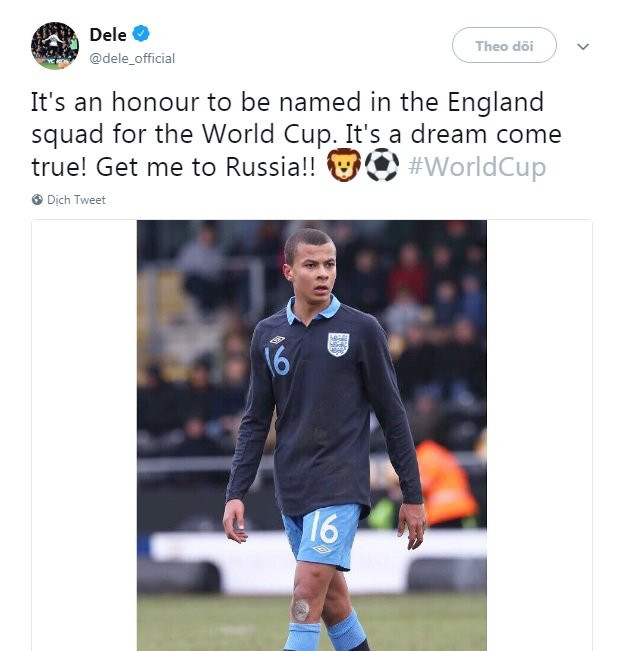Click the number 16 on the shorts
The height and width of the screenshot is (651, 623).
[324, 525]
